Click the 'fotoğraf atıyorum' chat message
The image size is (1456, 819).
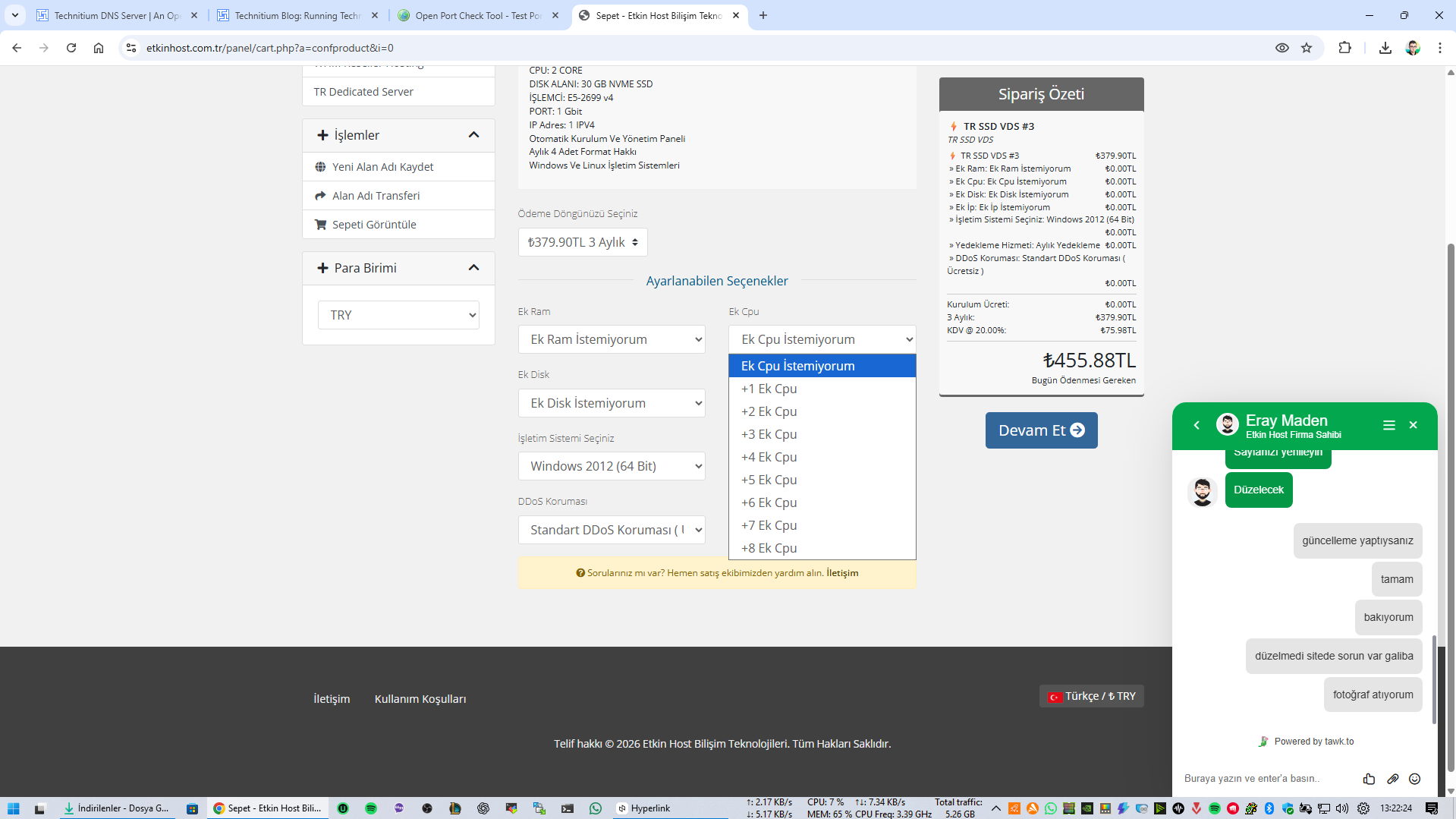click(1373, 695)
